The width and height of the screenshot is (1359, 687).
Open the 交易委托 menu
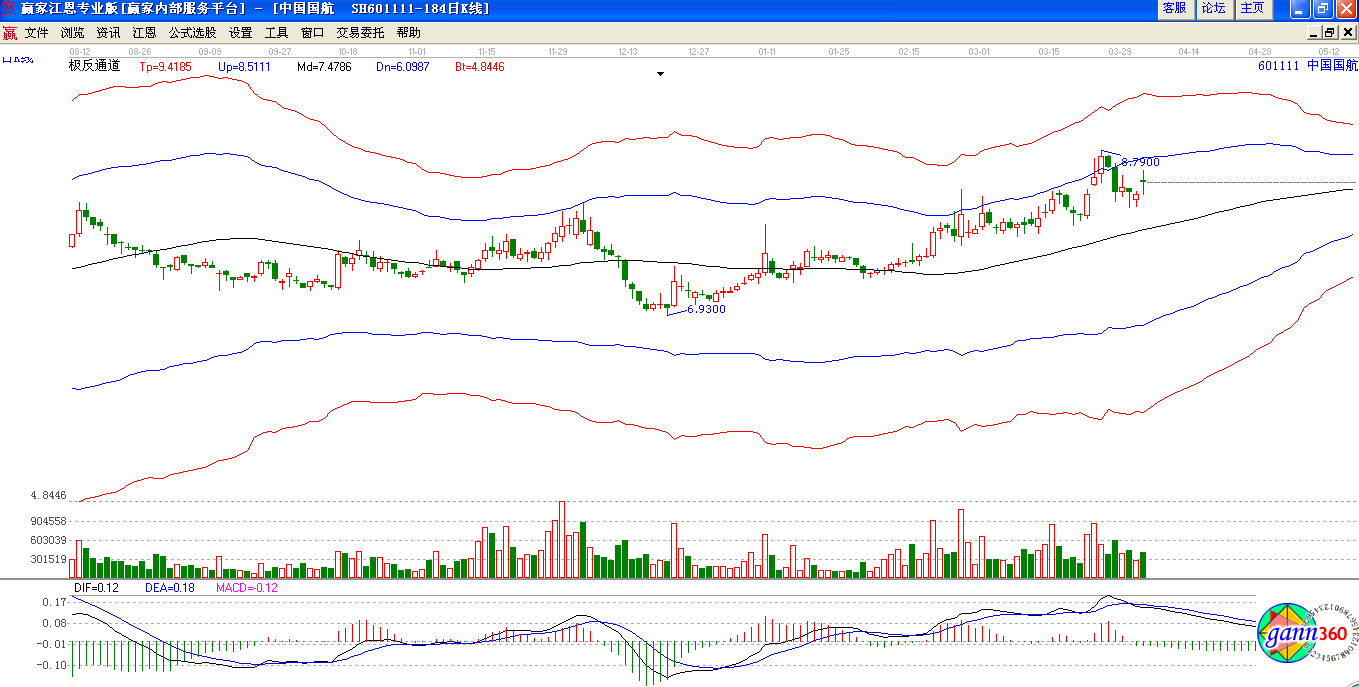360,33
